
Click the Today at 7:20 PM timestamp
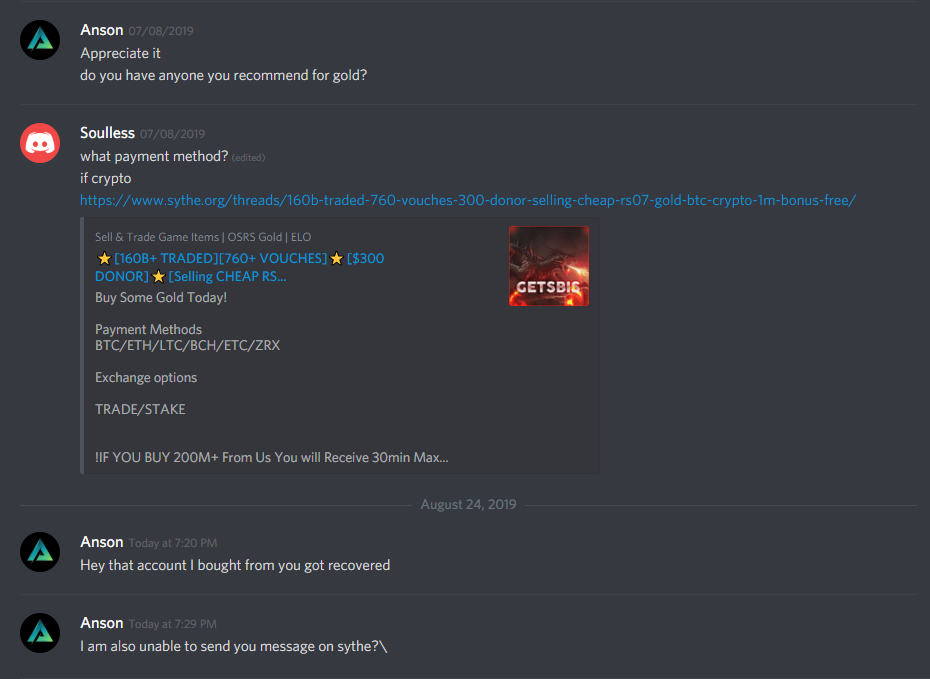173,543
